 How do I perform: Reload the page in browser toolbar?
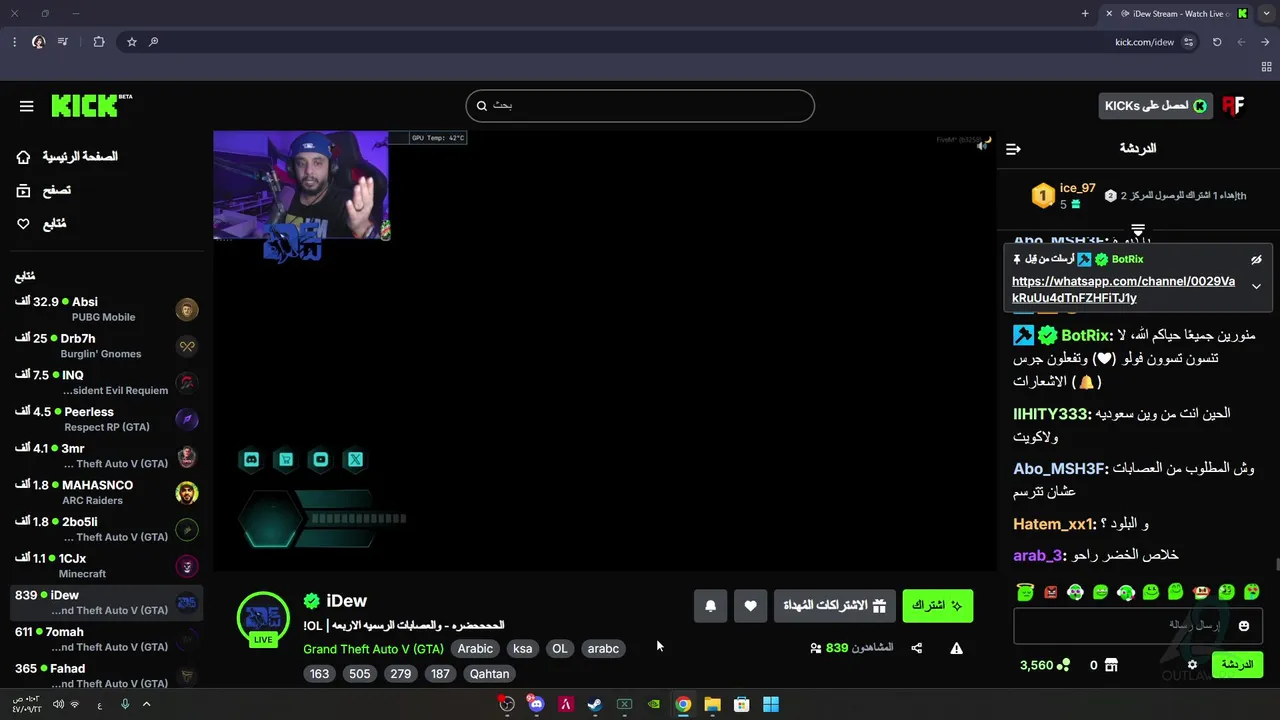click(x=1217, y=42)
